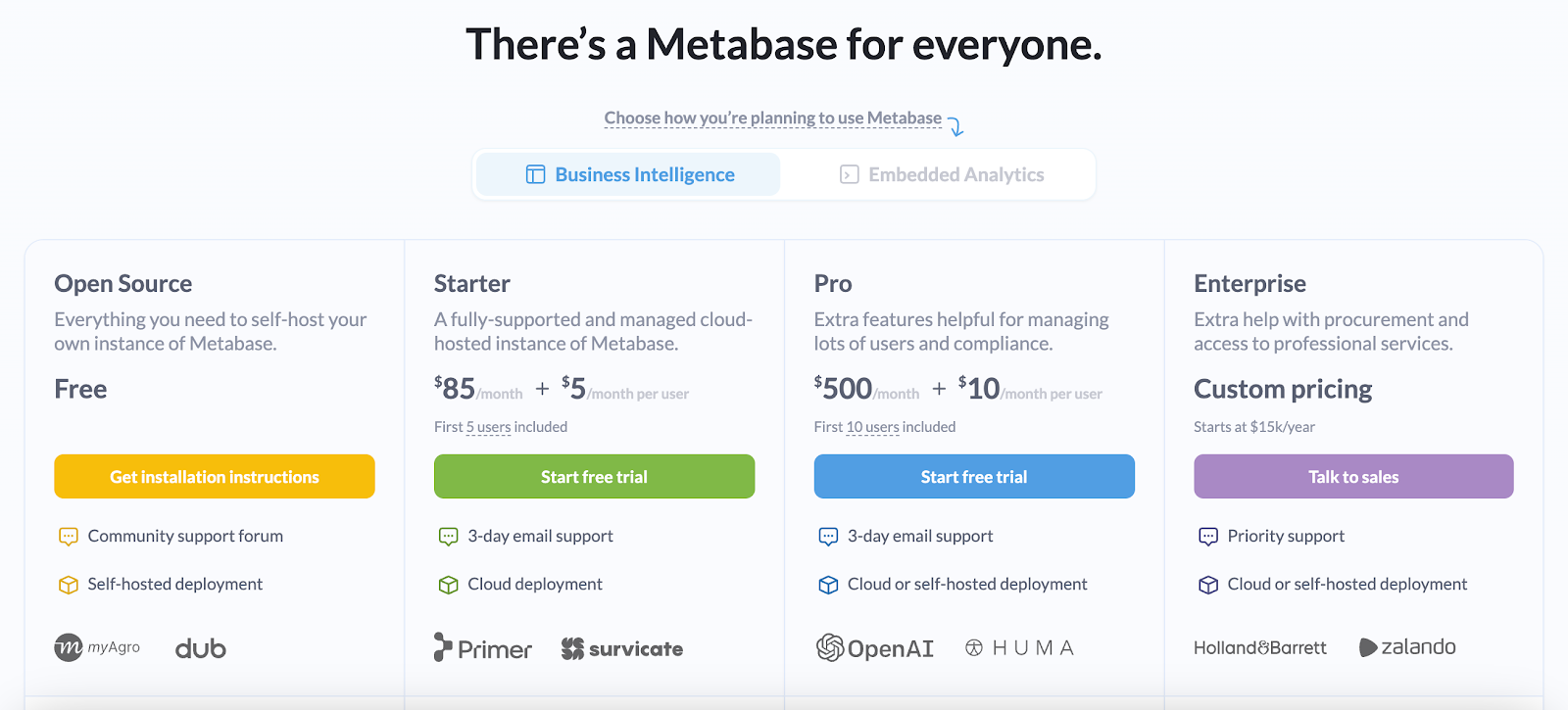This screenshot has width=1568, height=710.
Task: Click Get installation instructions button
Action: pyautogui.click(x=215, y=477)
